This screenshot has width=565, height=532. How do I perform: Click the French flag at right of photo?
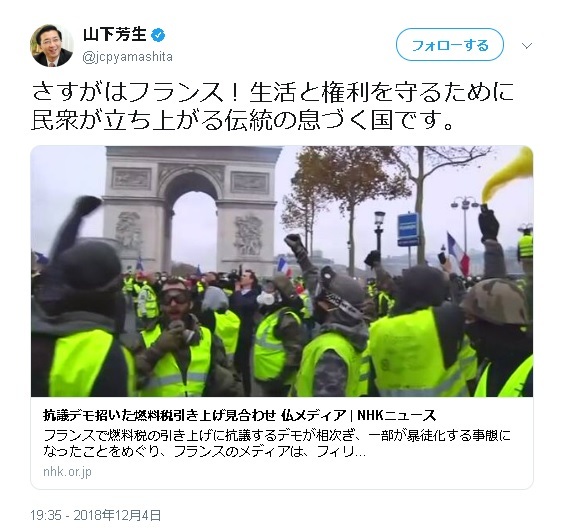click(458, 253)
